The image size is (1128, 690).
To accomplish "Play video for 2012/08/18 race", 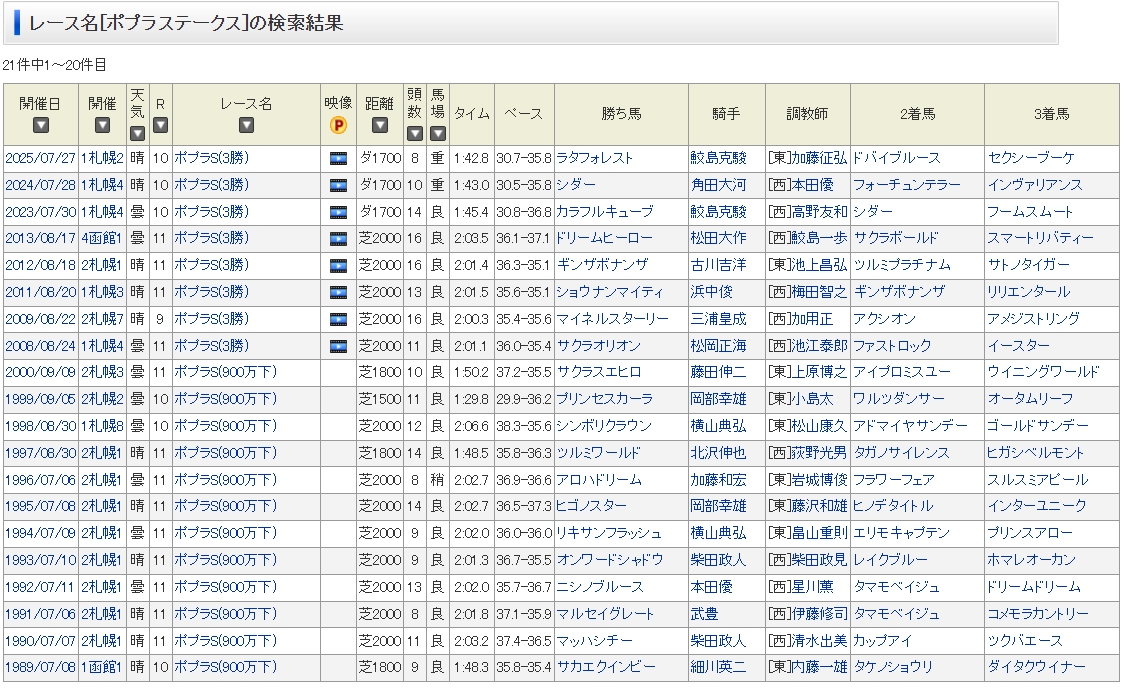I will click(x=338, y=266).
